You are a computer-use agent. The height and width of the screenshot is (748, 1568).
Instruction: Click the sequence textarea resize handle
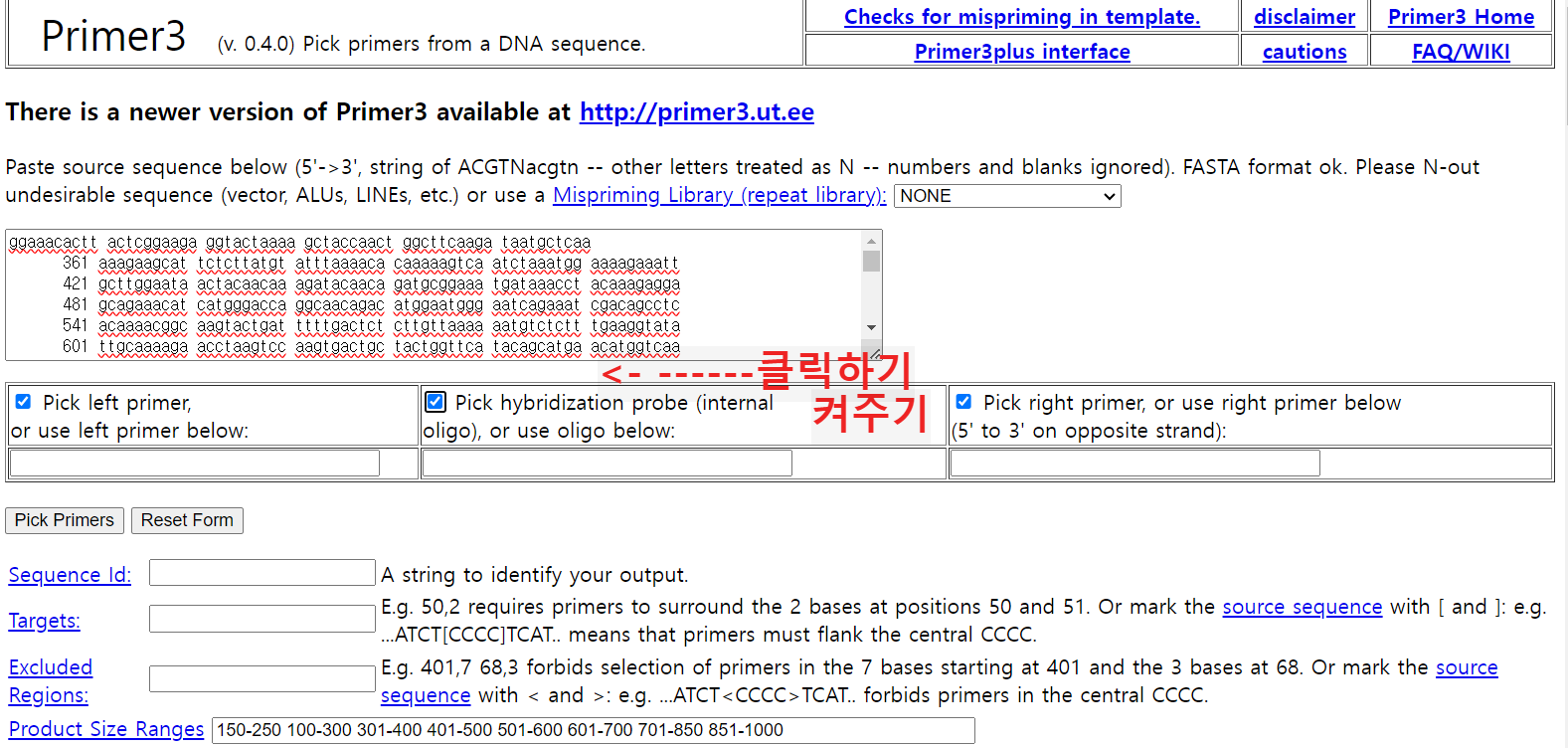point(875,352)
